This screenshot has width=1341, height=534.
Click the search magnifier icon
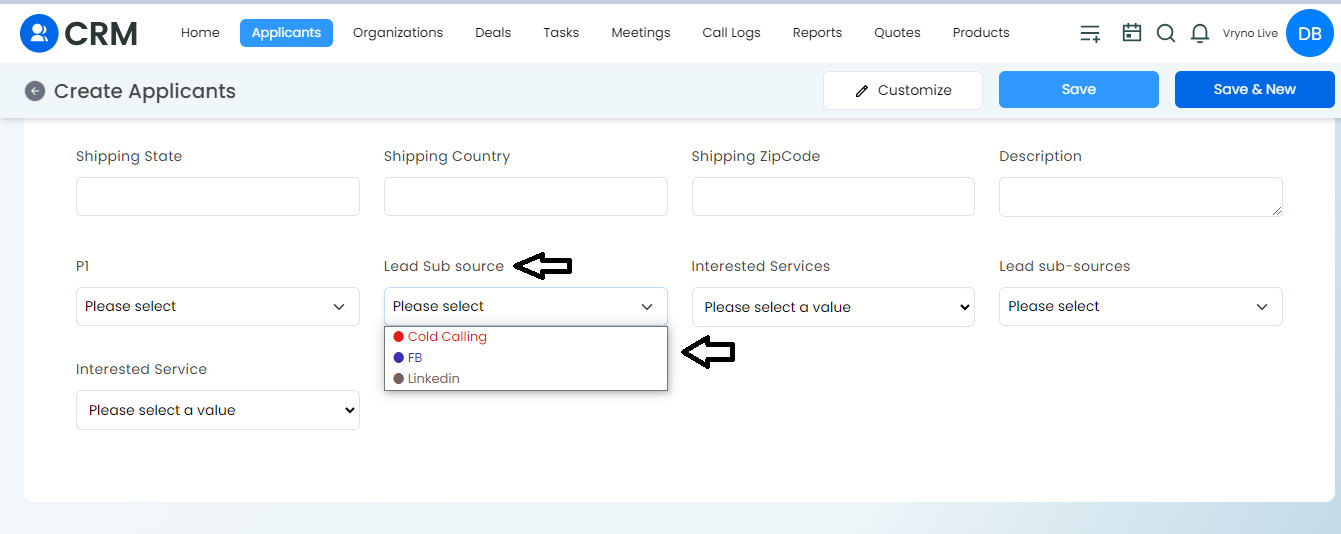pyautogui.click(x=1166, y=33)
